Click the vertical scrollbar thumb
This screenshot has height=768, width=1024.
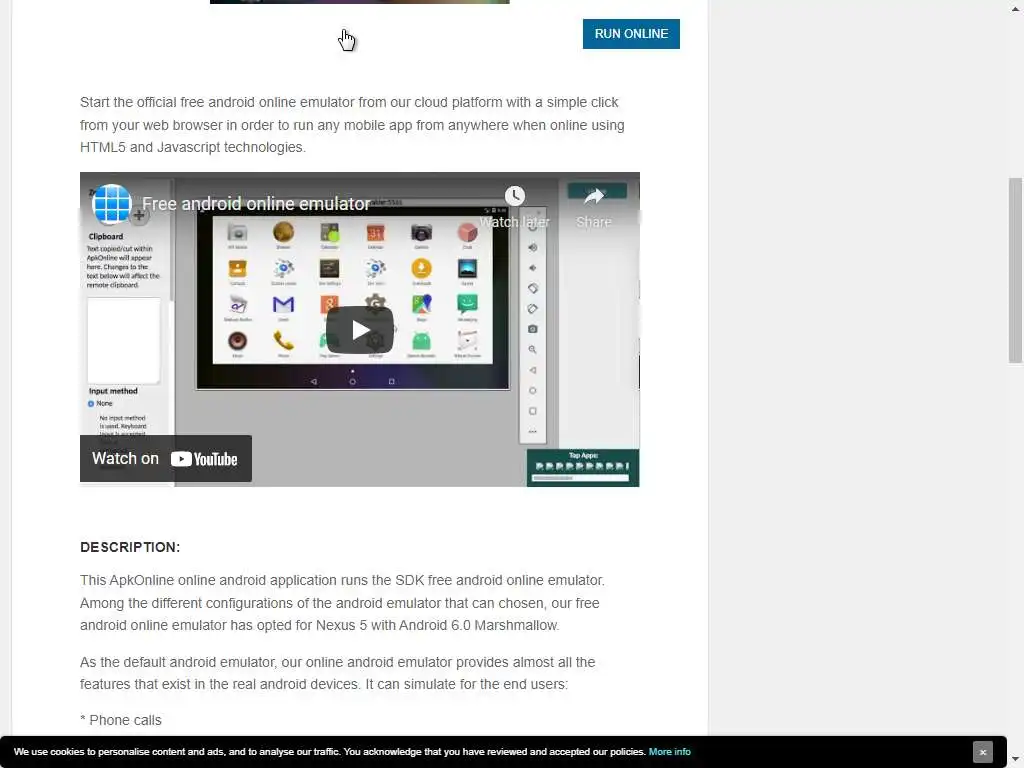(1016, 270)
